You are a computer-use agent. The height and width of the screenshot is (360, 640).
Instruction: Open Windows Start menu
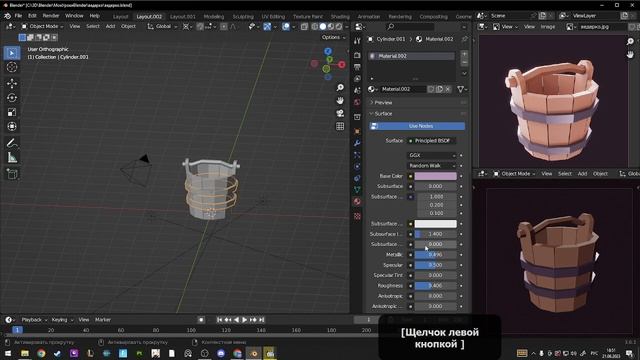pos(8,353)
